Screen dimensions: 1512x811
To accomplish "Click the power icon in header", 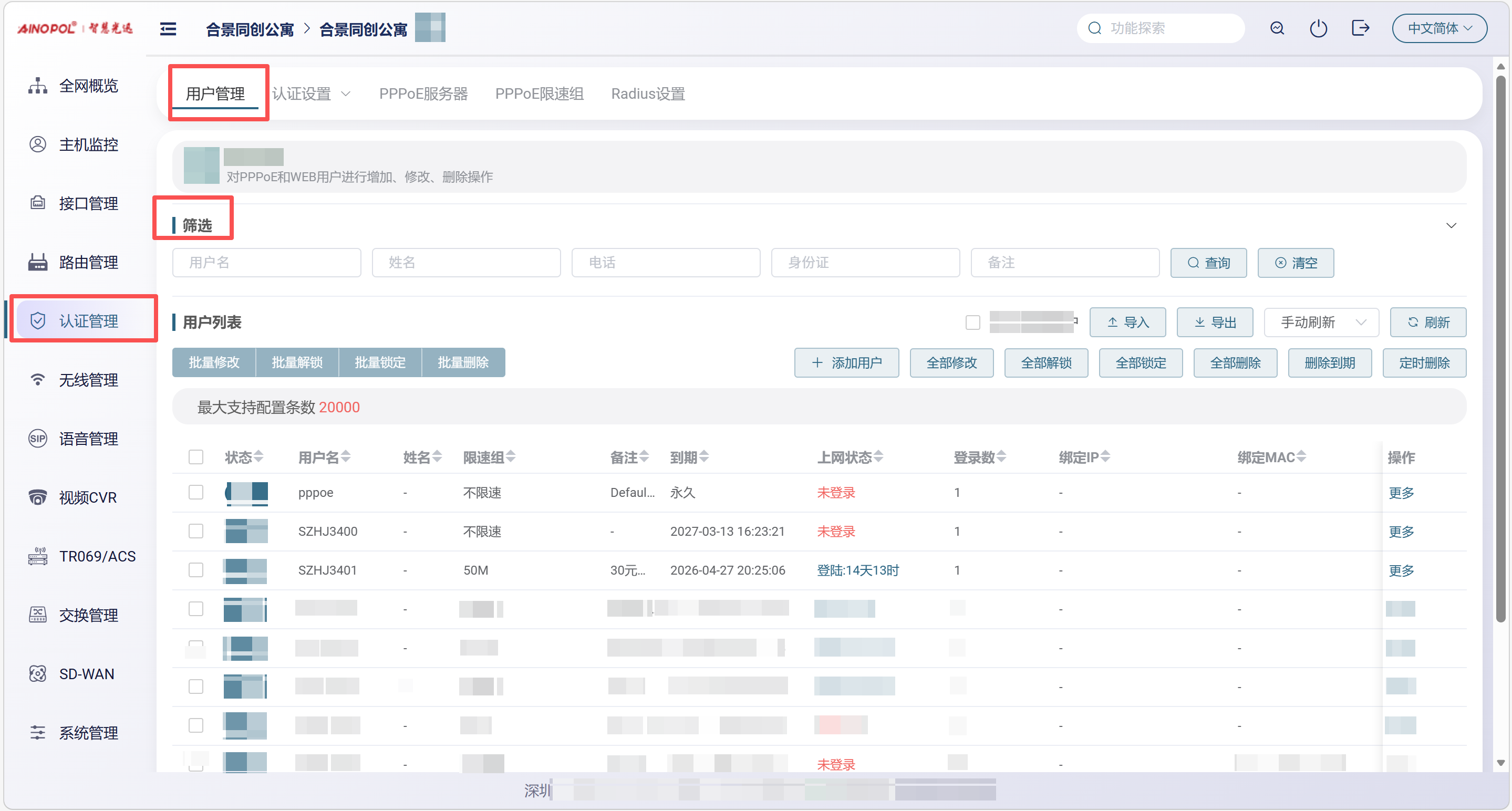I will coord(1318,28).
